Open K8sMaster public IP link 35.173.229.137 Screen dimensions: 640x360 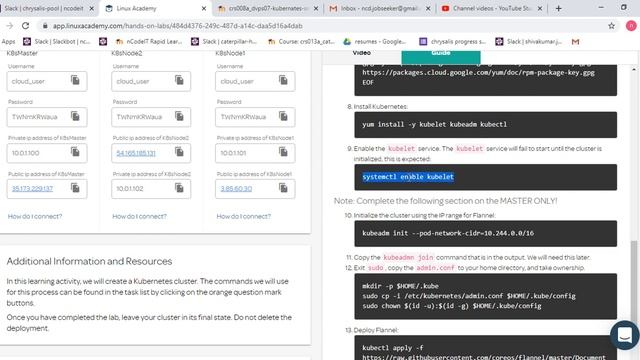32,189
